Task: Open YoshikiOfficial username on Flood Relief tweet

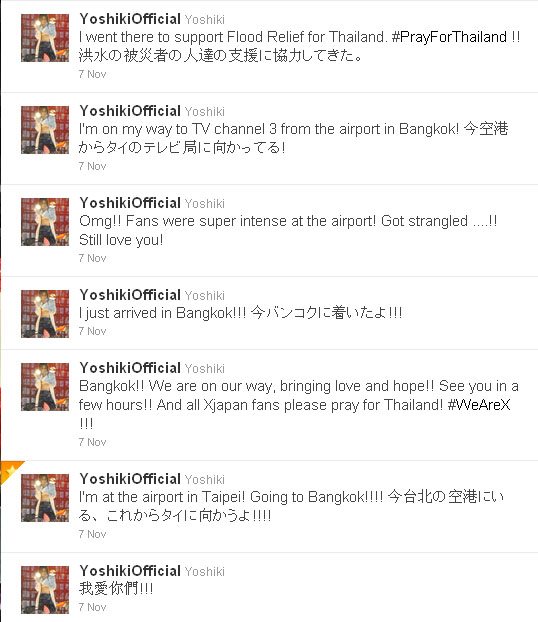Action: coord(130,19)
